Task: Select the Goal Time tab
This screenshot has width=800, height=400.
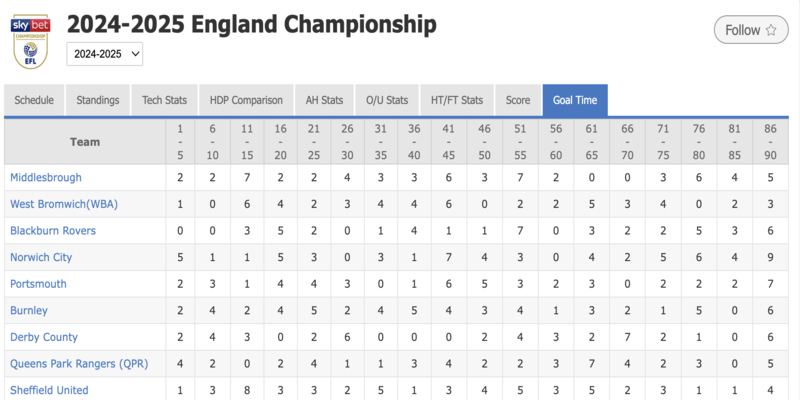Action: pyautogui.click(x=575, y=100)
